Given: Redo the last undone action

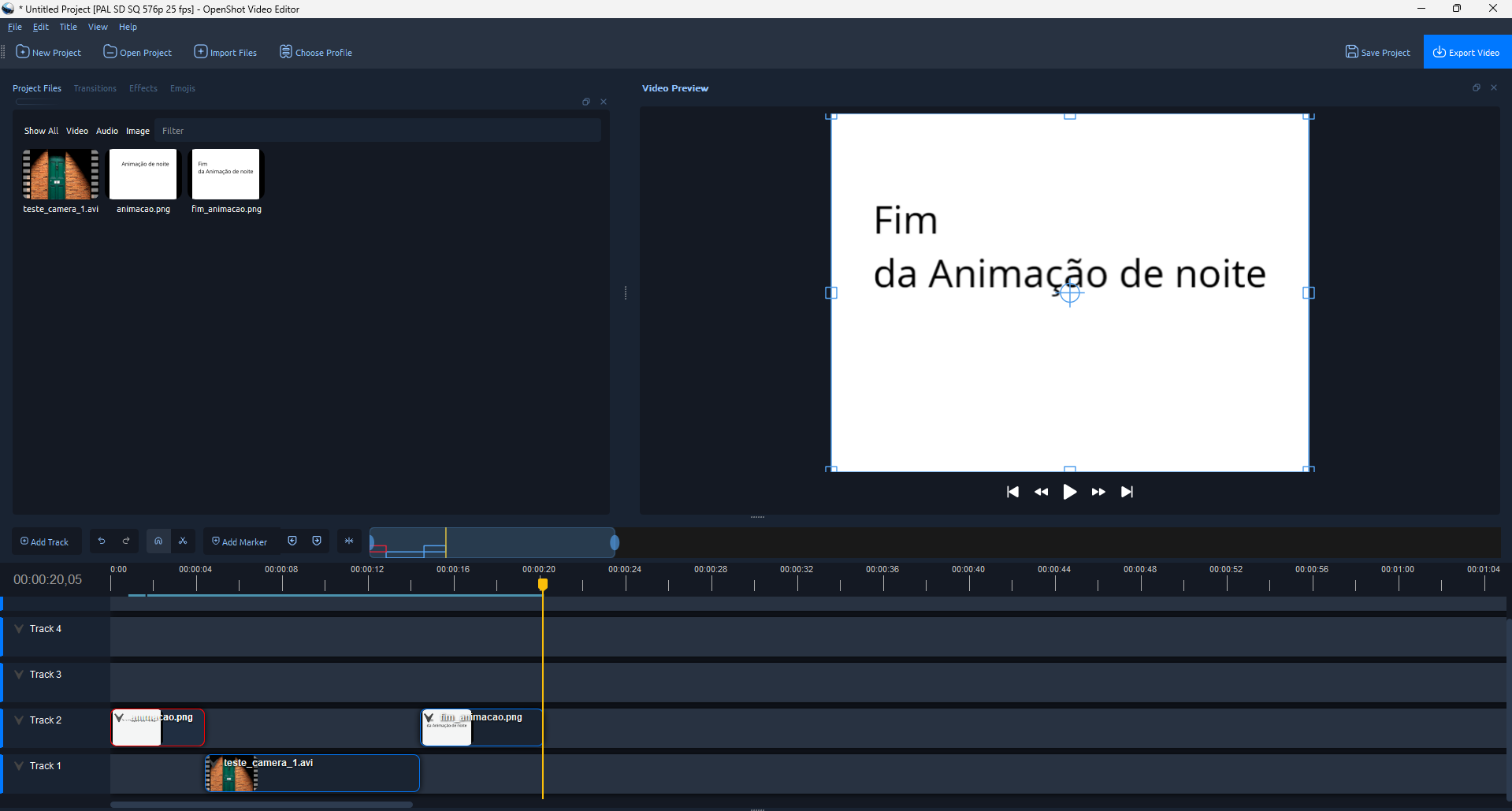Looking at the screenshot, I should [126, 541].
